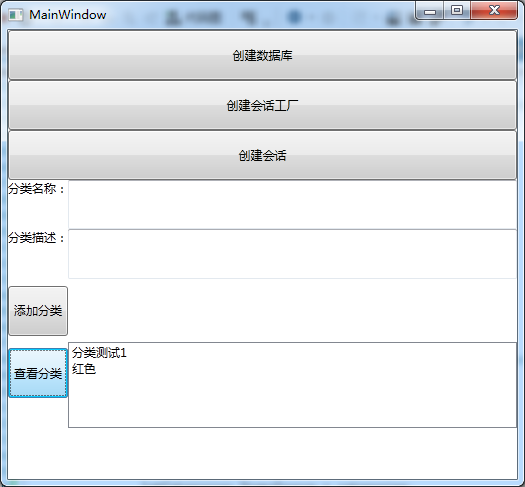Click the MainWindow title bar app icon
This screenshot has height=487, width=525.
coord(15,15)
